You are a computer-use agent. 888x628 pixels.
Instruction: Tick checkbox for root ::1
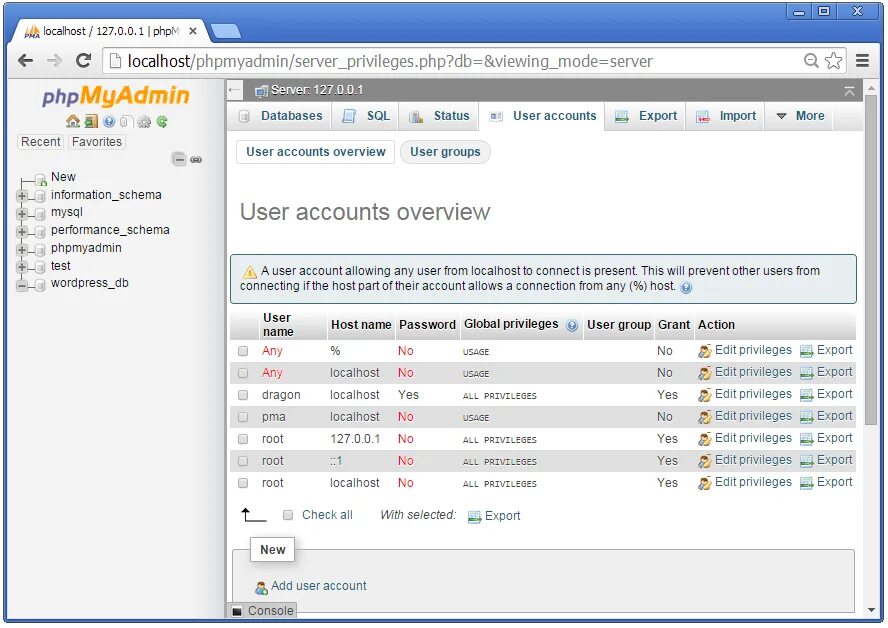pyautogui.click(x=243, y=462)
